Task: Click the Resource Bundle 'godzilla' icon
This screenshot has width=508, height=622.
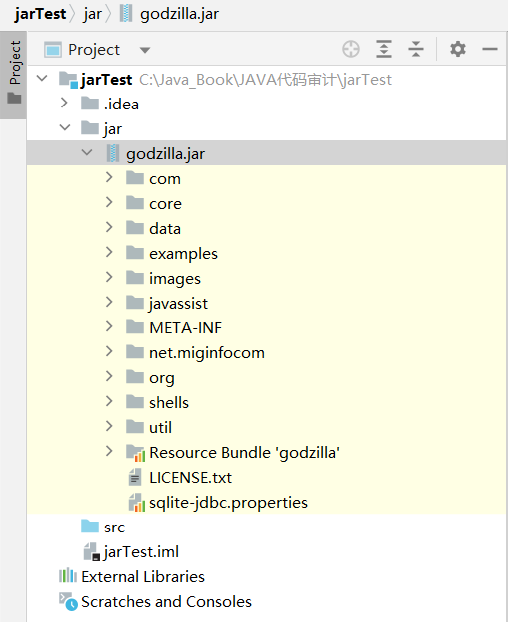Action: [x=135, y=453]
